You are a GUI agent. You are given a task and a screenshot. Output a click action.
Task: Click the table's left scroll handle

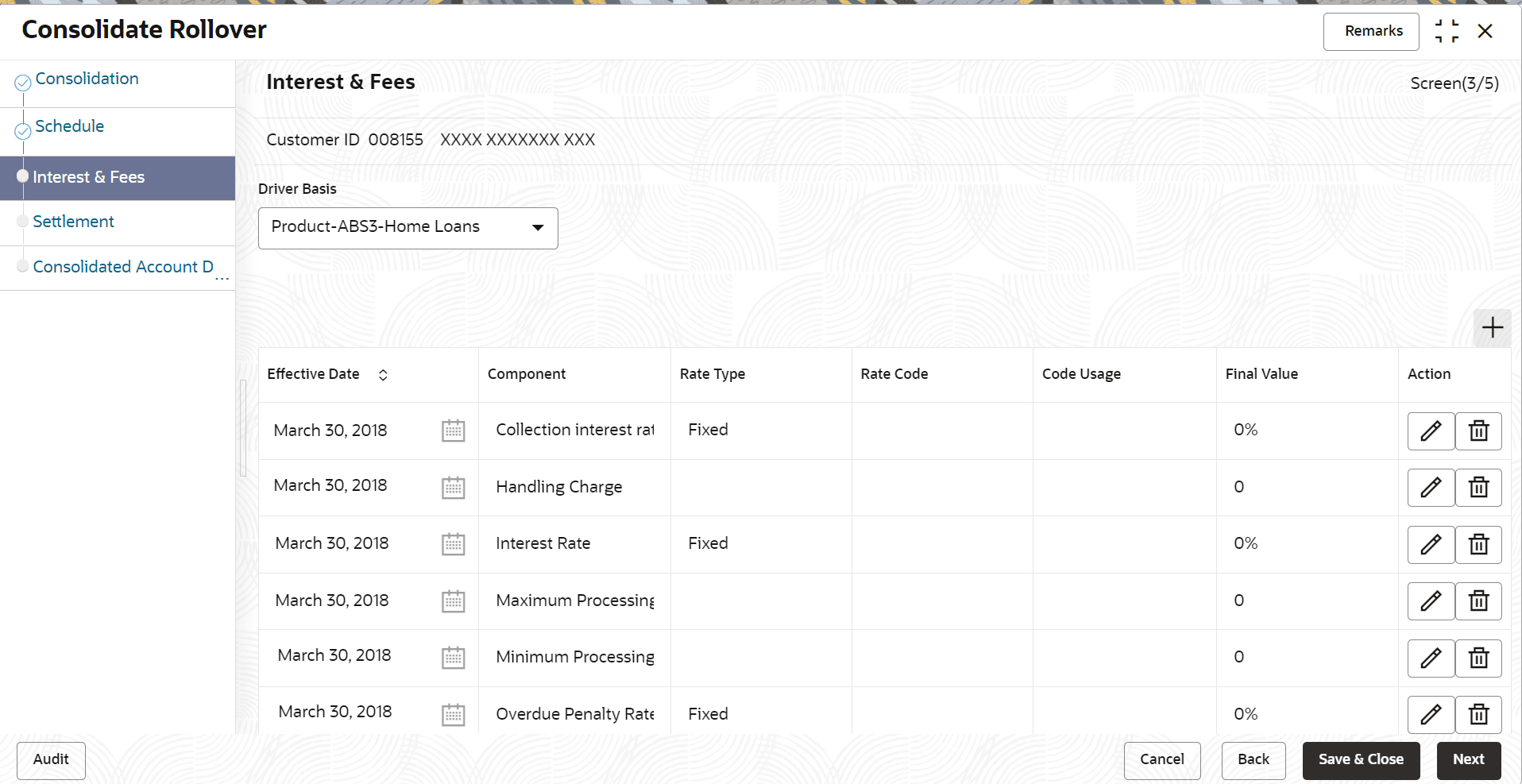click(x=243, y=427)
